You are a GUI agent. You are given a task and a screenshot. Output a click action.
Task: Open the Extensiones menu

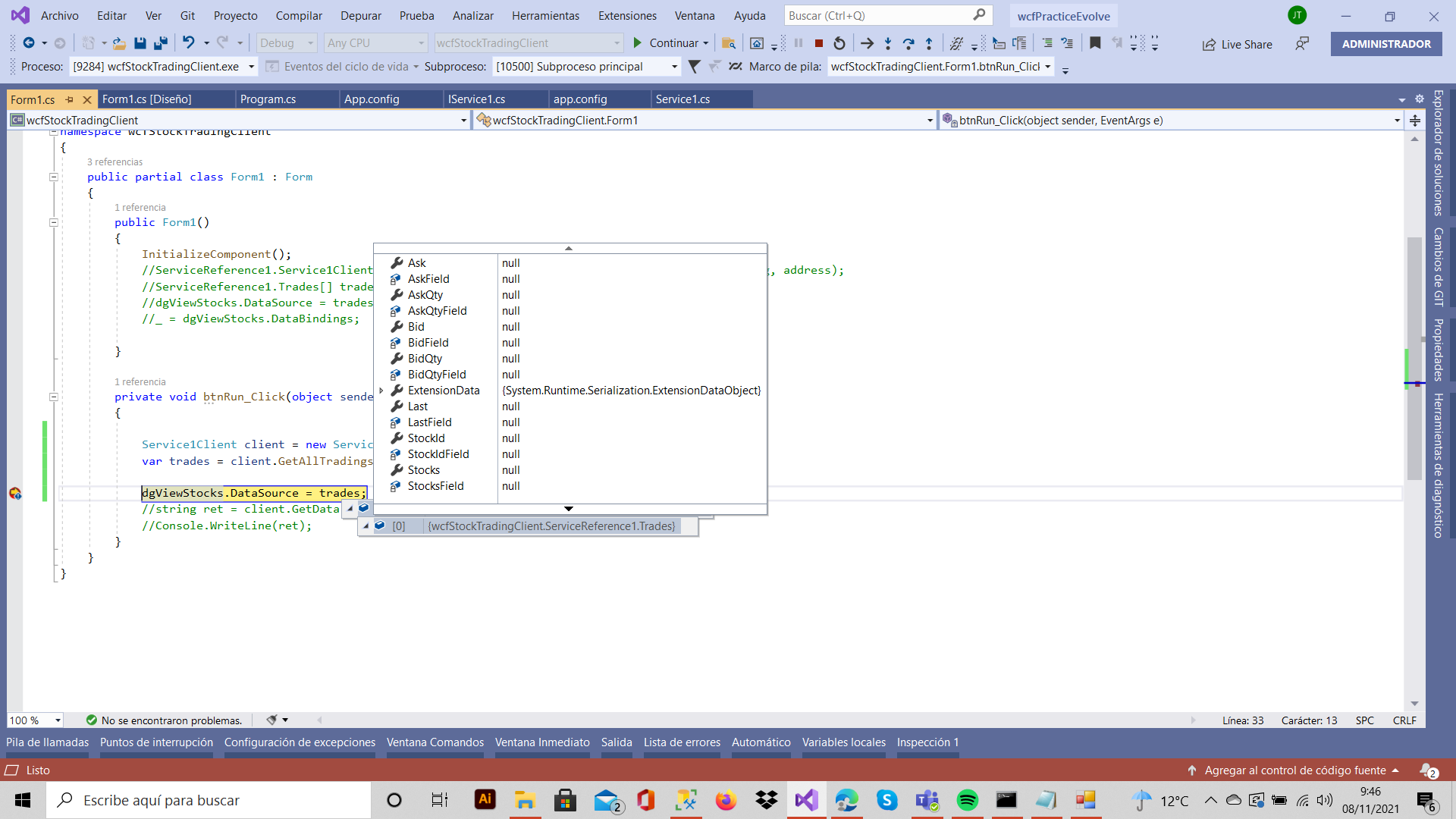click(627, 15)
